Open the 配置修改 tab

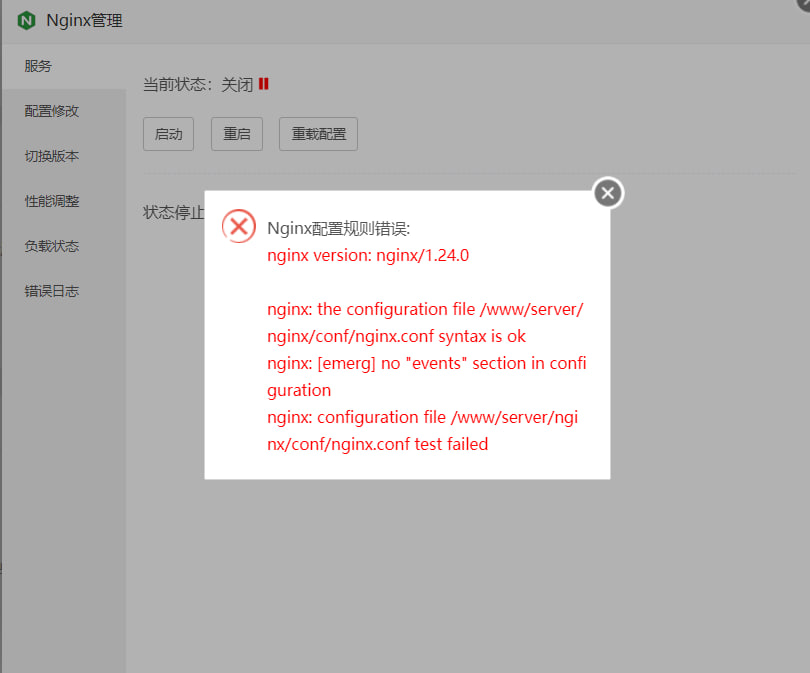pos(64,111)
